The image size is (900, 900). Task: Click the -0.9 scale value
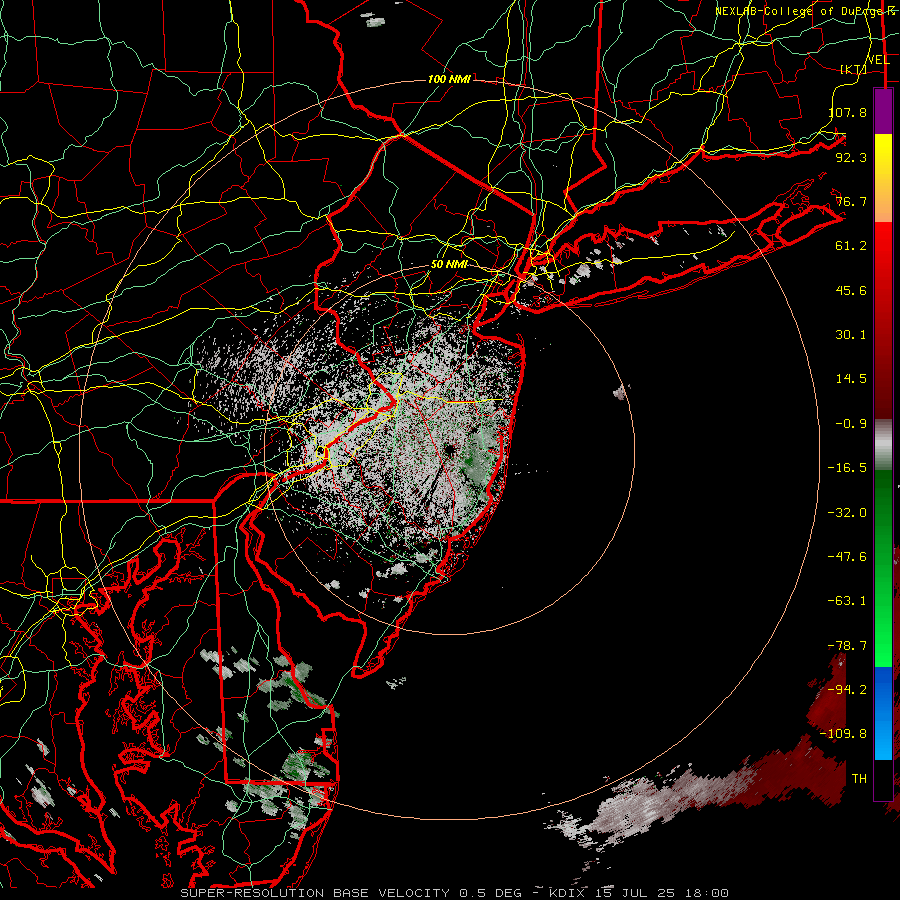tap(851, 424)
